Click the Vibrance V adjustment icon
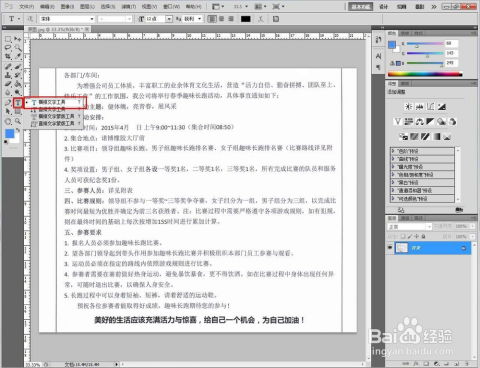480x368 pixels. (x=397, y=122)
